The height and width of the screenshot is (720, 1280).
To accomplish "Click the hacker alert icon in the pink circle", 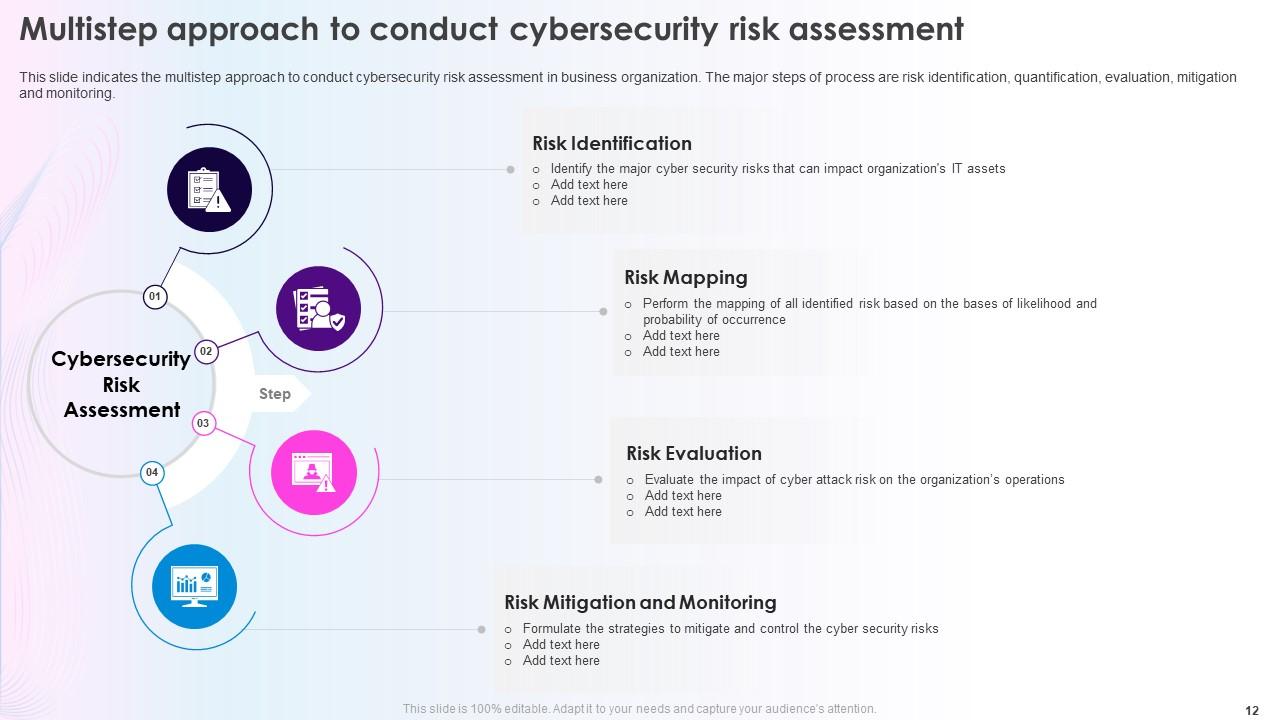I will tap(314, 473).
